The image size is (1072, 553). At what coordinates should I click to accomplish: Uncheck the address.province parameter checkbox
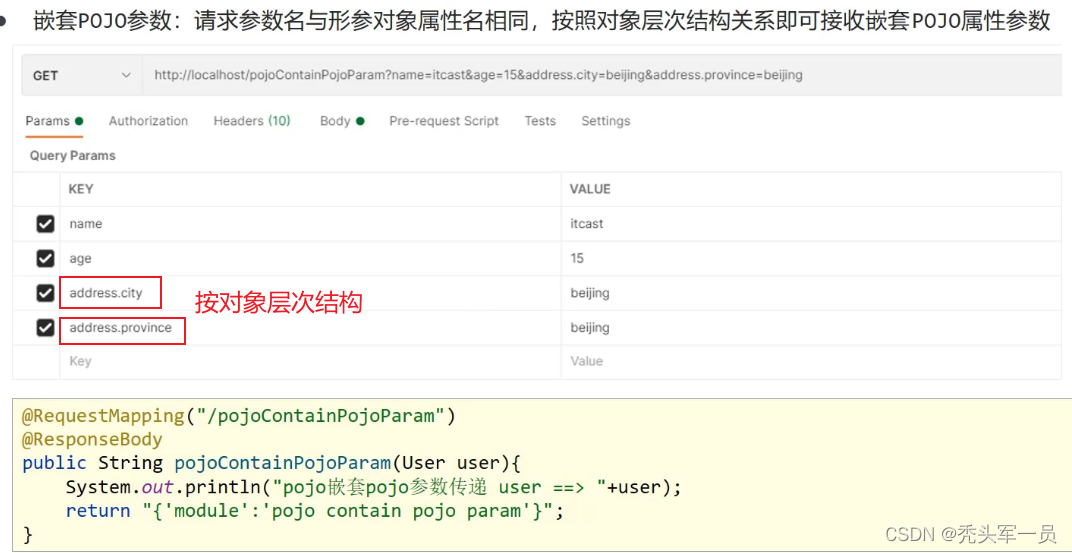coord(45,328)
